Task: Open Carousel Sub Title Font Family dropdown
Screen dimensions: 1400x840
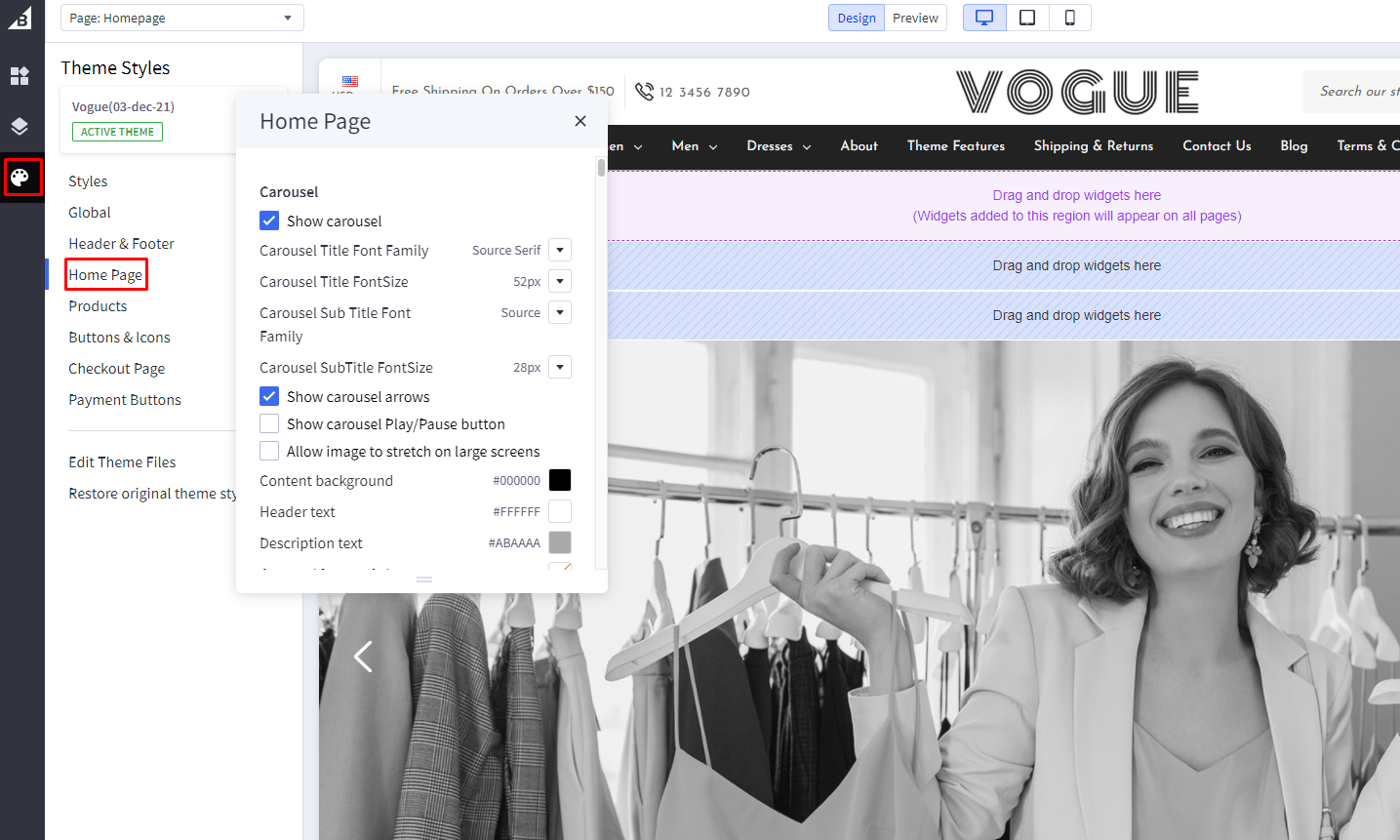Action: pyautogui.click(x=560, y=312)
